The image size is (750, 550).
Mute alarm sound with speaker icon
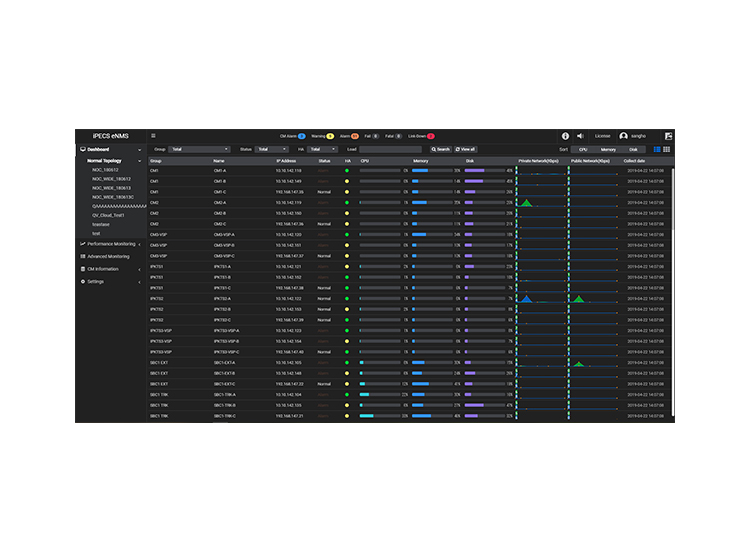click(x=580, y=136)
